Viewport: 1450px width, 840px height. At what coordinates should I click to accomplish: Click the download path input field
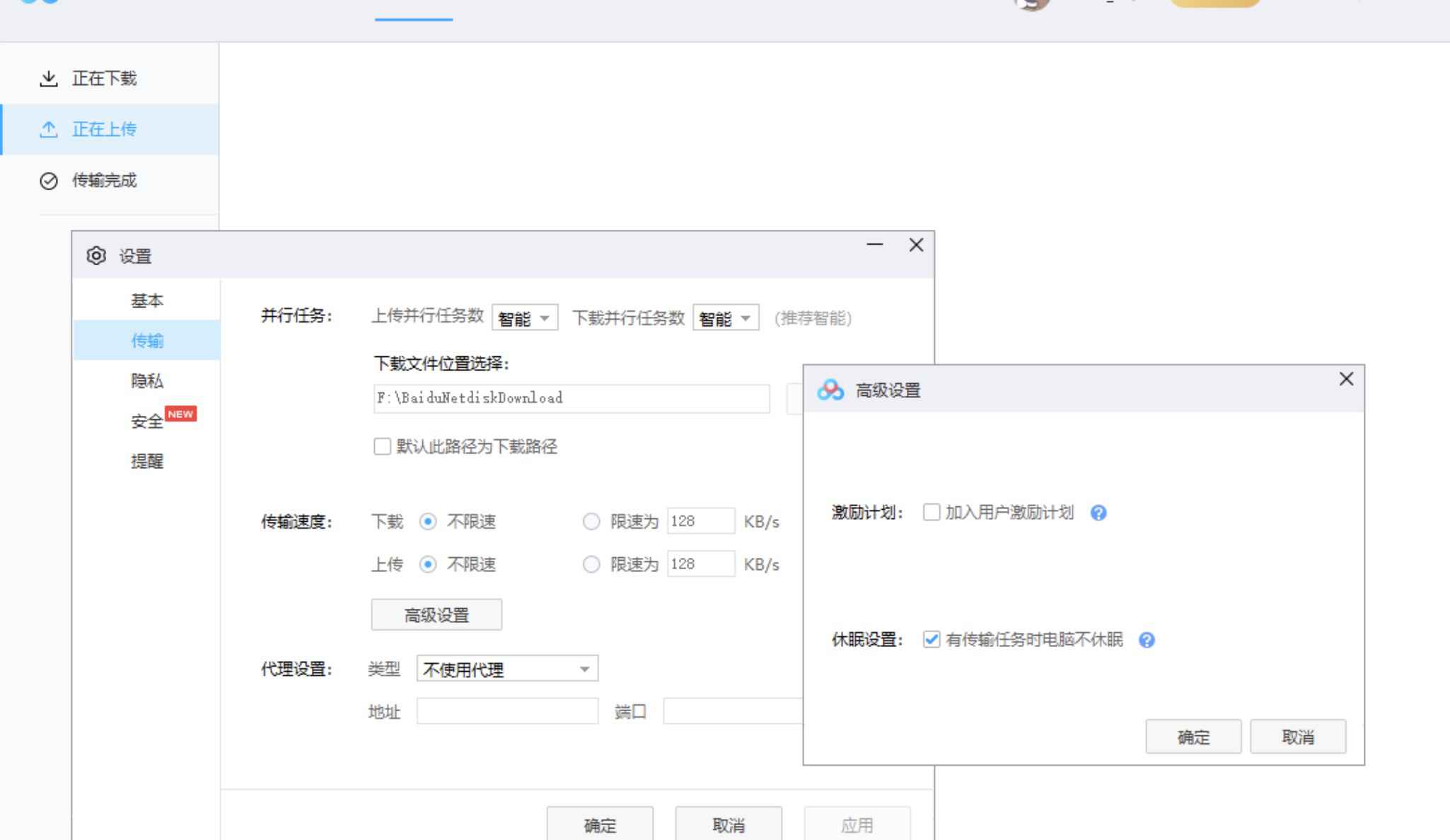(572, 398)
